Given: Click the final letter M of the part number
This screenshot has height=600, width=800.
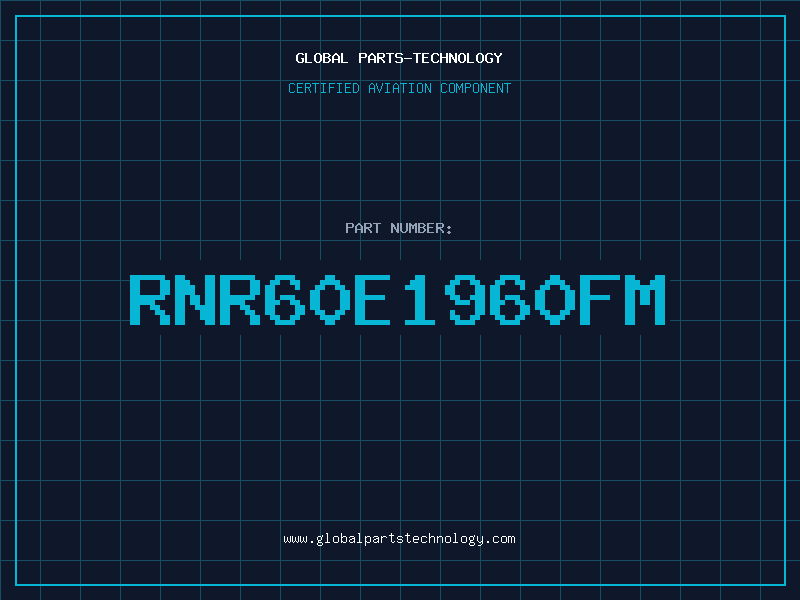Looking at the screenshot, I should pos(646,299).
